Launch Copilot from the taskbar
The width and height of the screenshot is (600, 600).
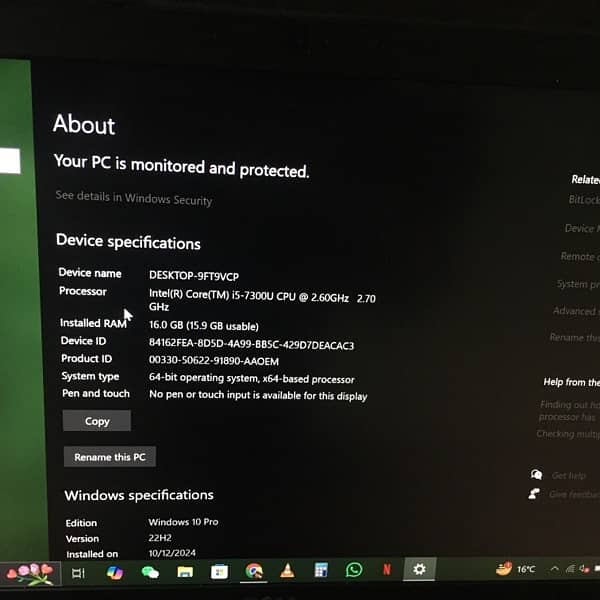click(115, 573)
